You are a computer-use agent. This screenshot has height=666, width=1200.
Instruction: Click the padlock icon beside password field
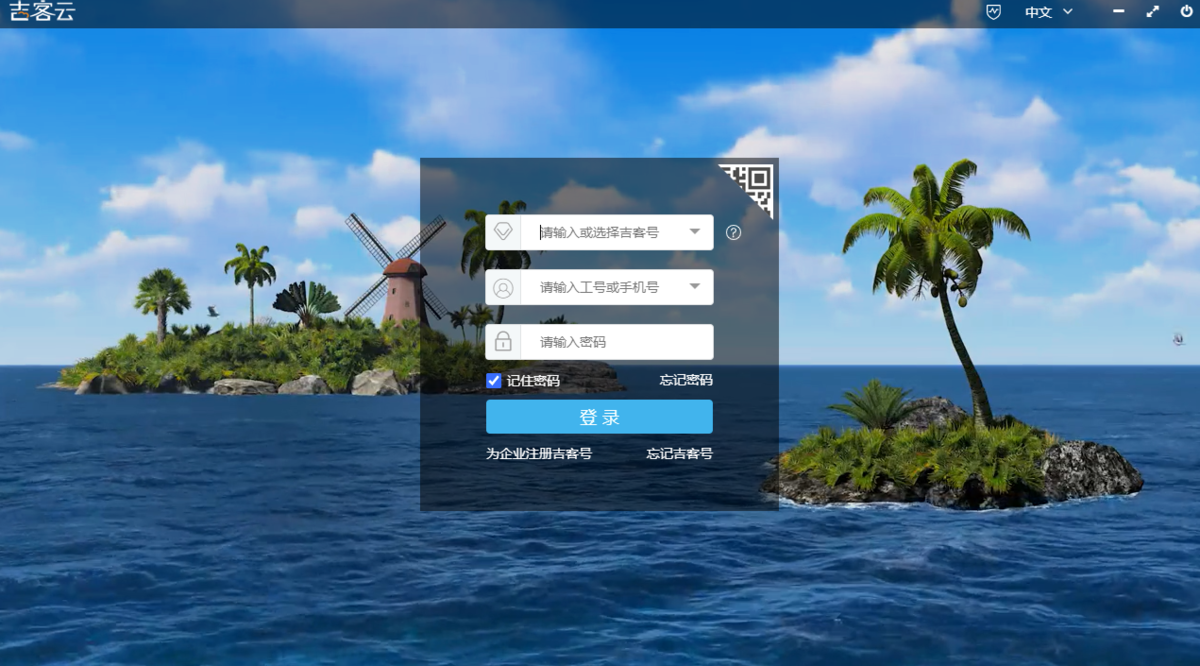coord(503,342)
